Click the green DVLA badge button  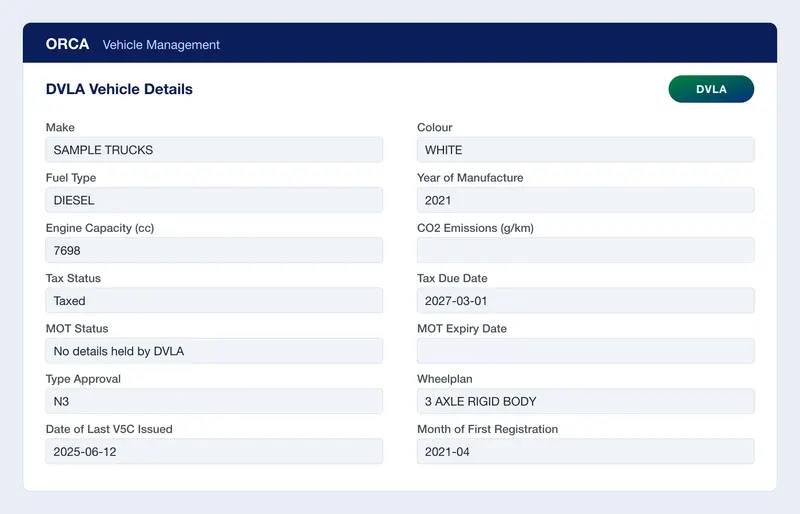pos(711,89)
